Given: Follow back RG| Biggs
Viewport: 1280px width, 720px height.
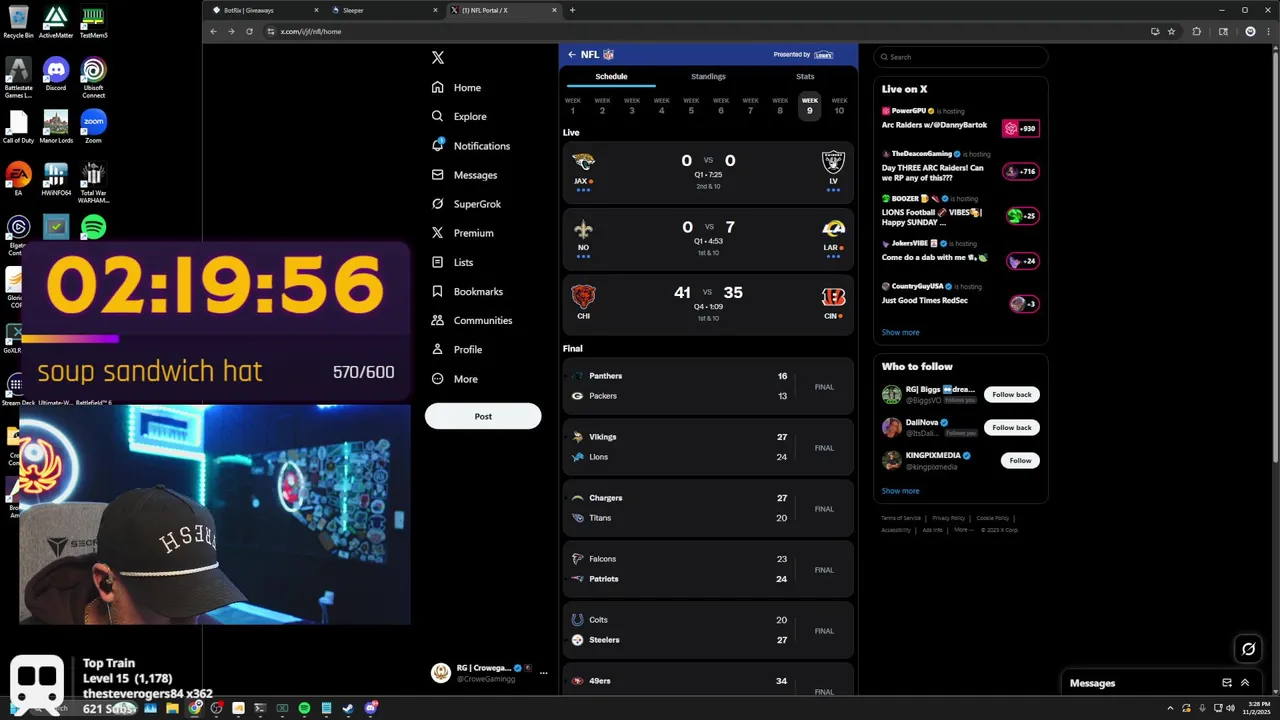Looking at the screenshot, I should point(1012,394).
